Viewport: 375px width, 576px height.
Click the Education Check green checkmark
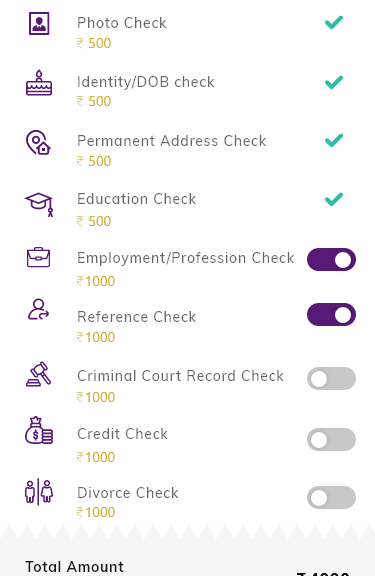point(334,199)
